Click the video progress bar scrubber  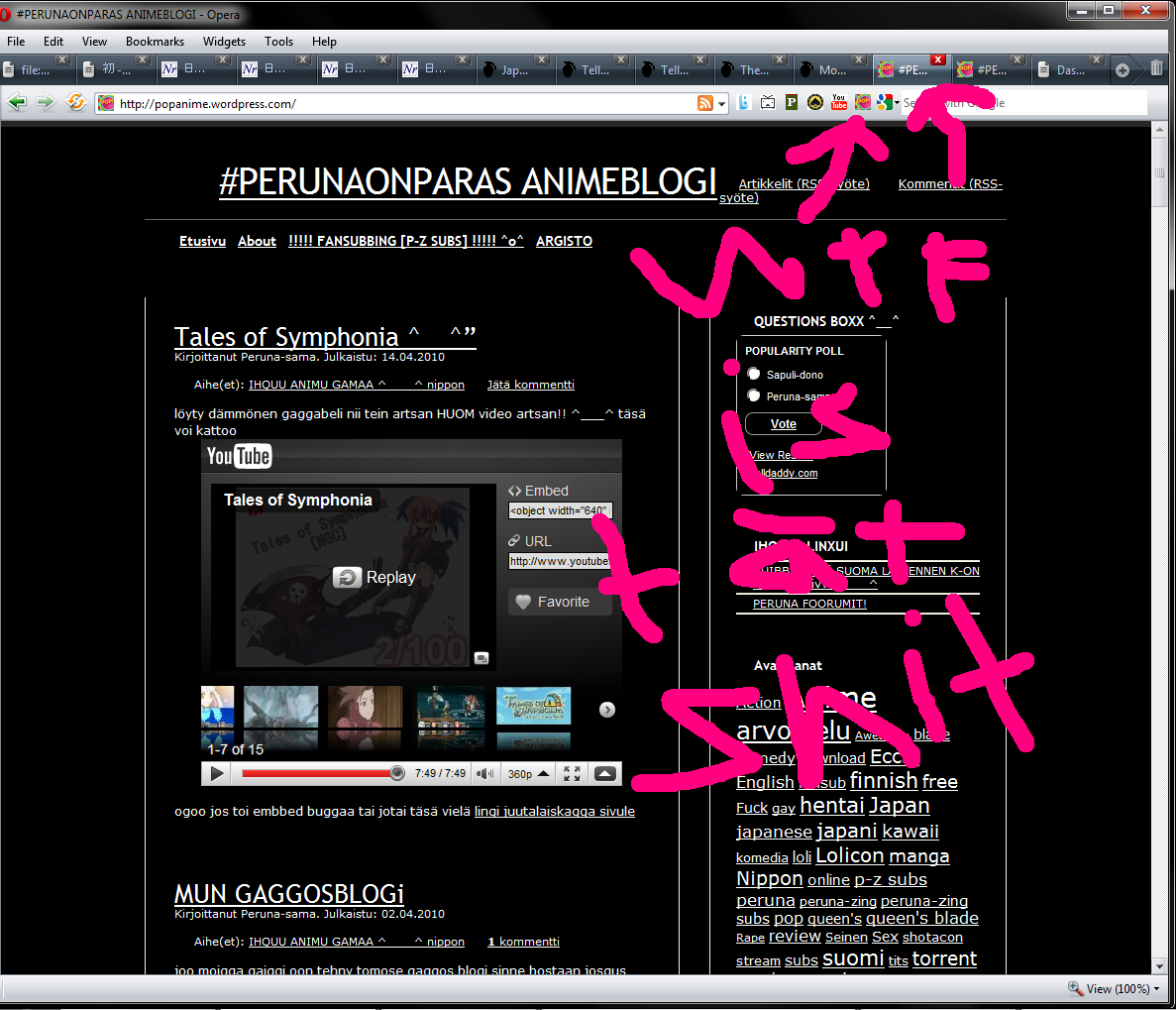coord(397,773)
